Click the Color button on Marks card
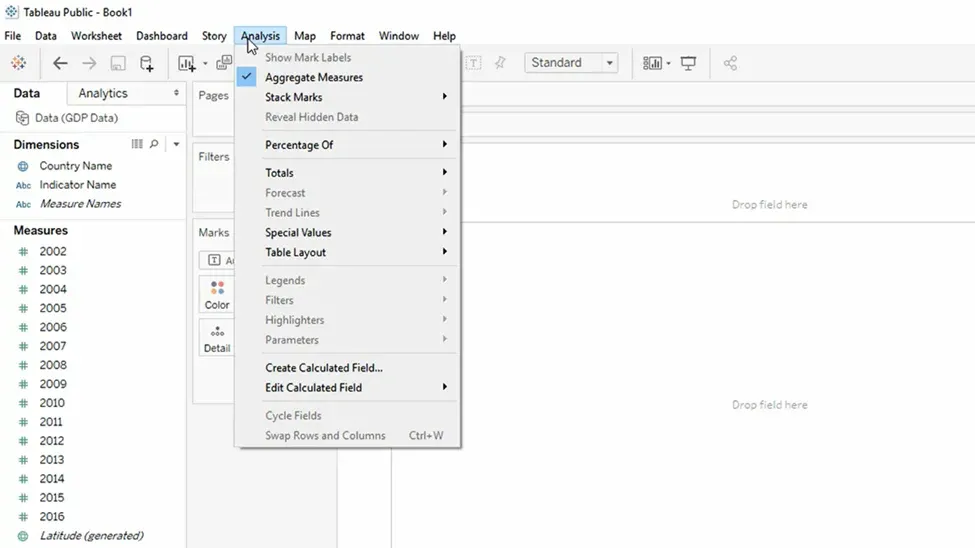The image size is (975, 548). [x=217, y=294]
